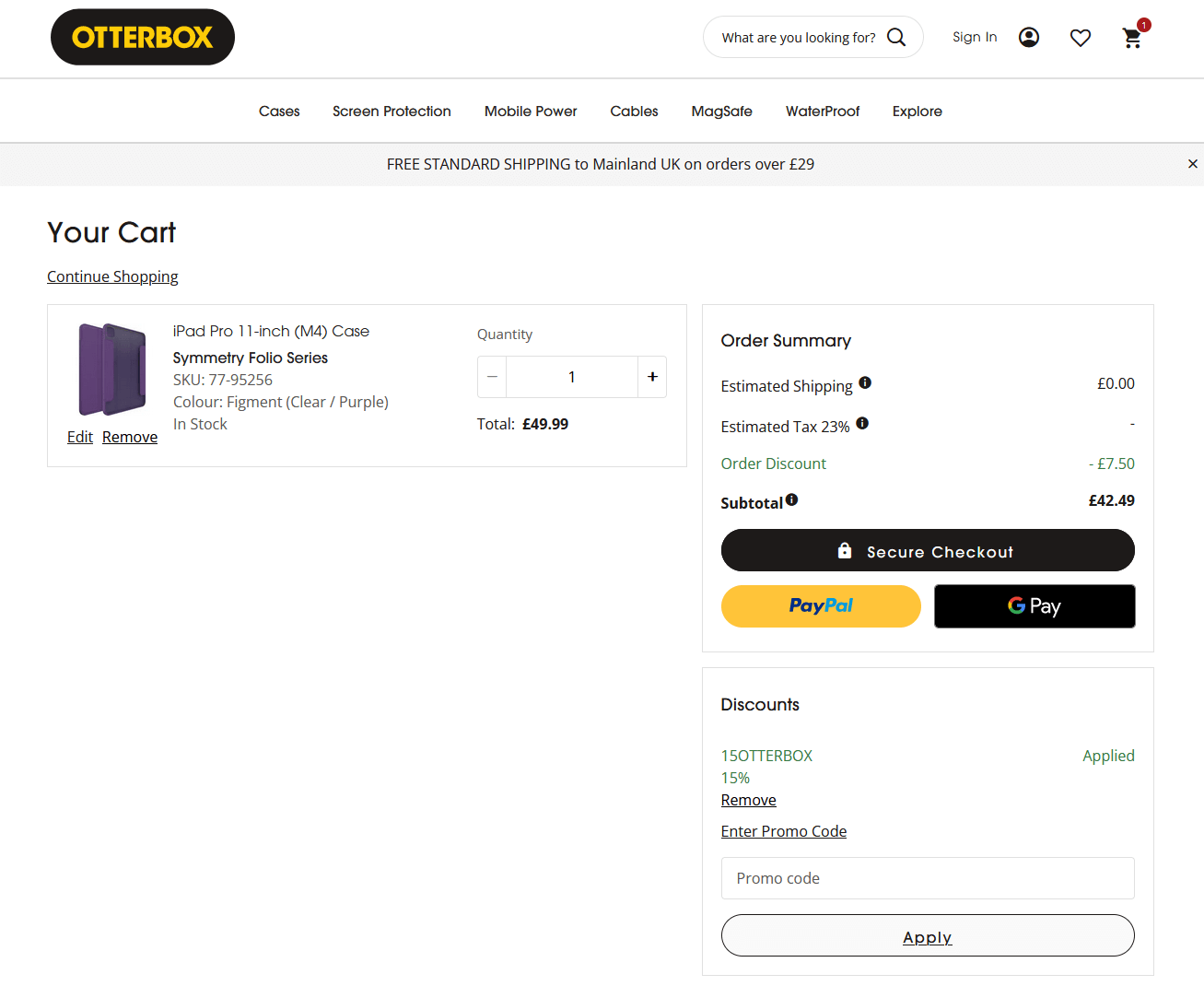Click the Estimated Shipping info icon

pos(865,382)
